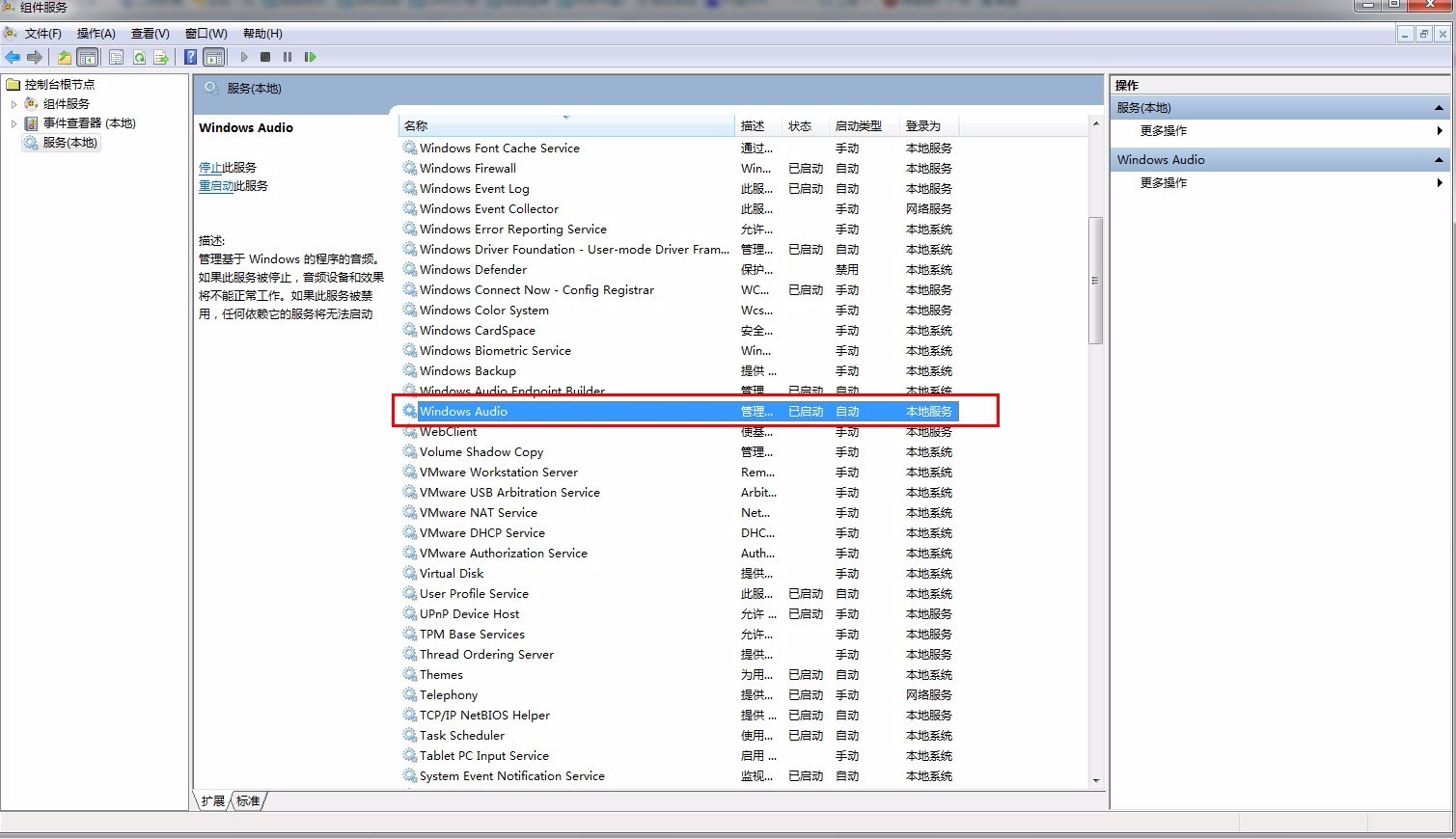Sort by the 名称 column header
This screenshot has width=1456, height=839.
tap(566, 125)
